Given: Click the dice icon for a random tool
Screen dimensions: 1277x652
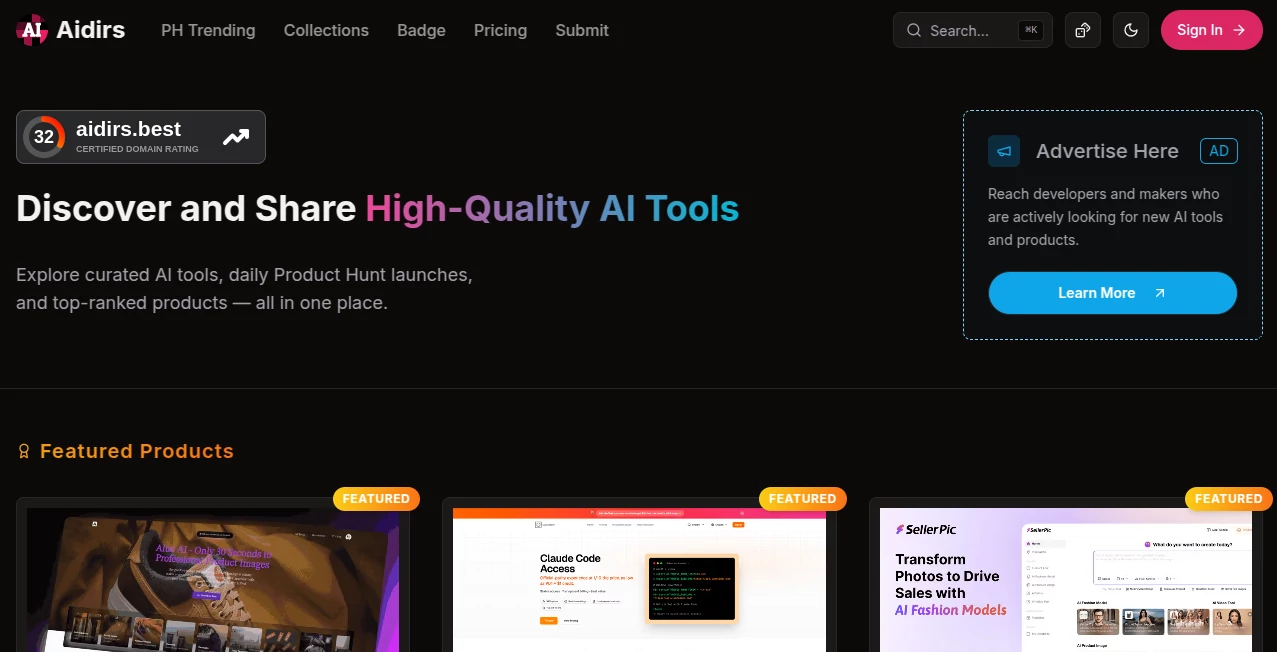Looking at the screenshot, I should click(1082, 30).
